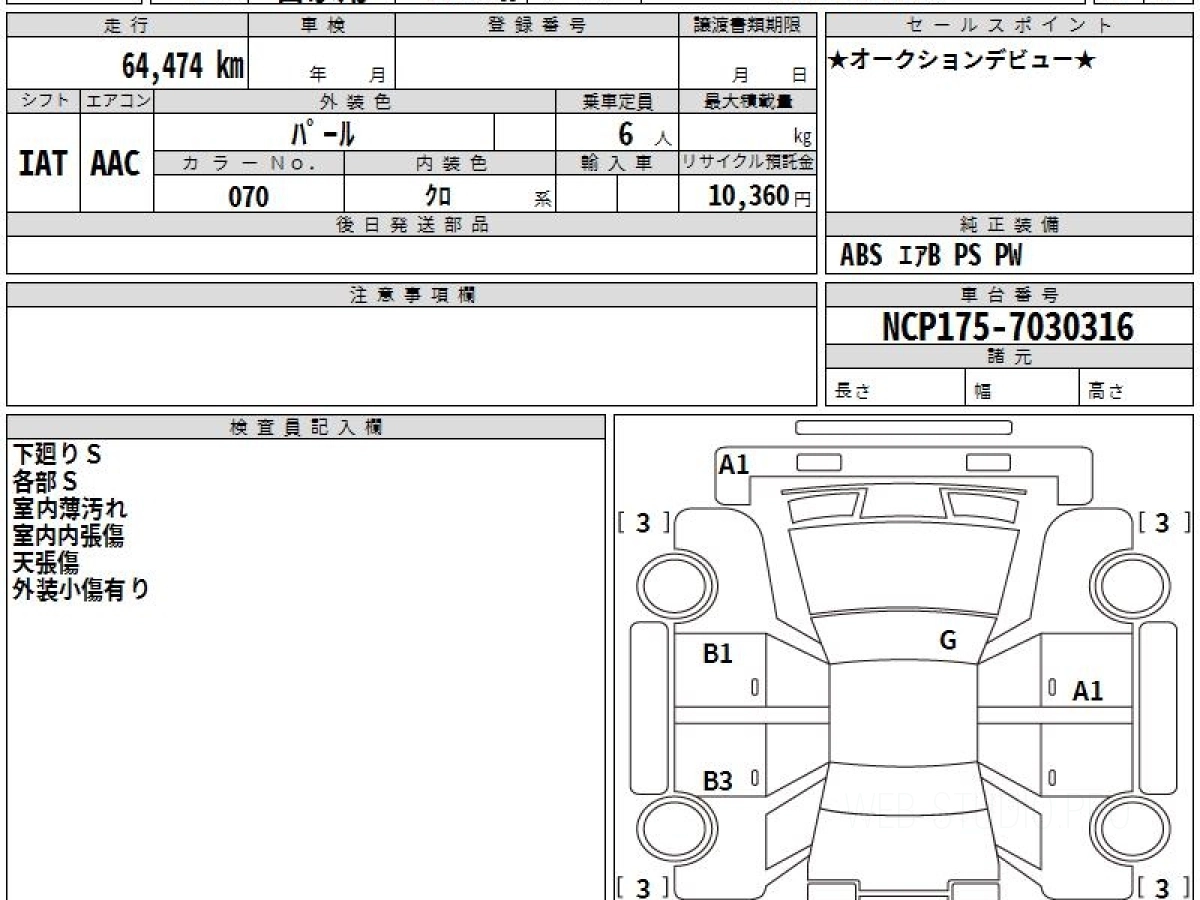Click the 車検 header cell
The height and width of the screenshot is (900, 1200).
pos(322,26)
